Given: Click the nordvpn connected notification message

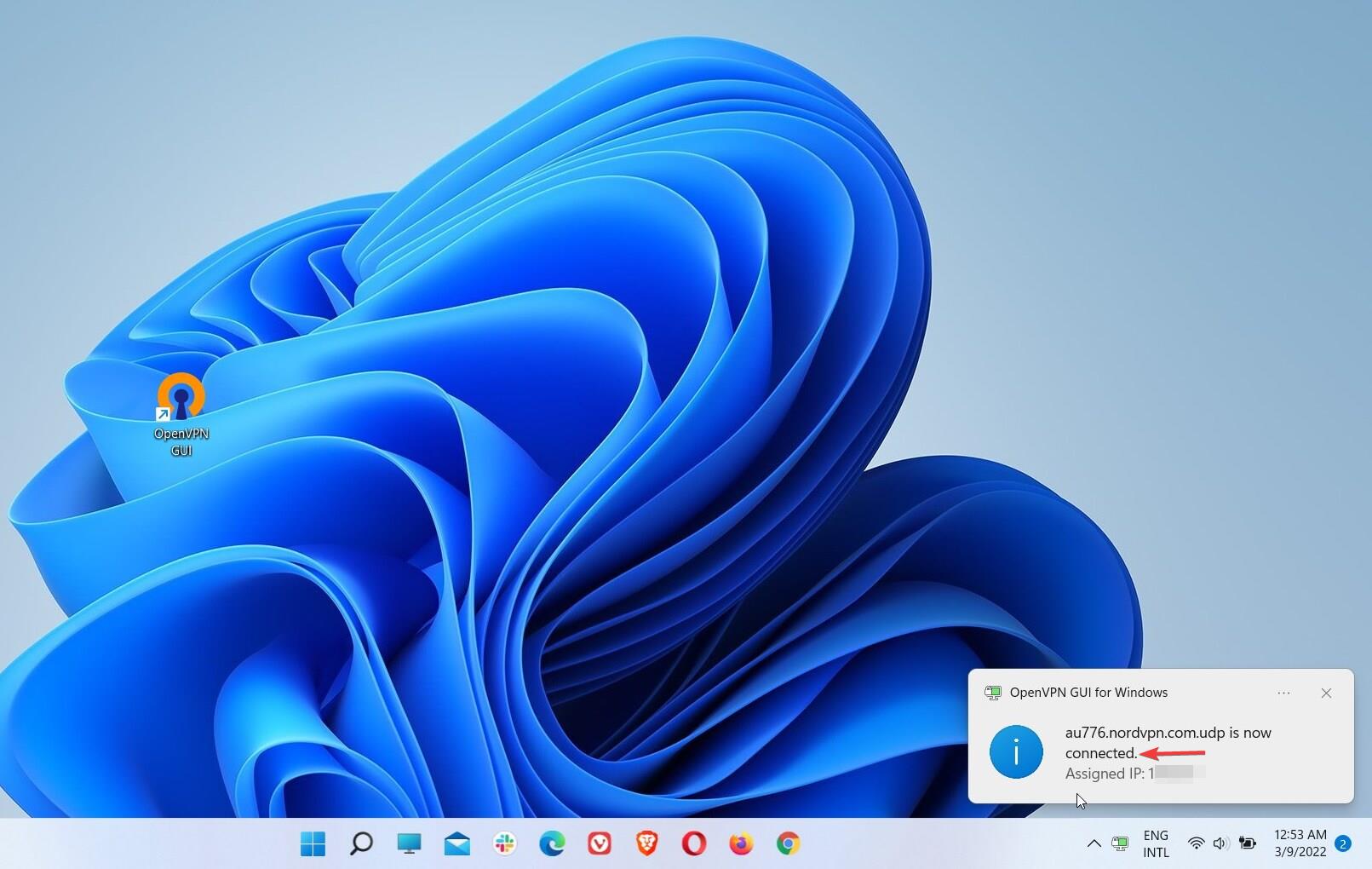Looking at the screenshot, I should 1167,743.
